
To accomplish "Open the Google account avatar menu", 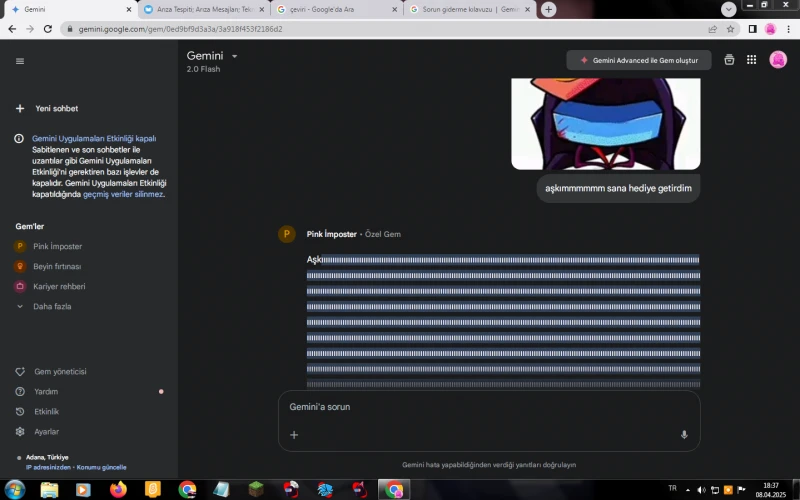I will coord(778,60).
